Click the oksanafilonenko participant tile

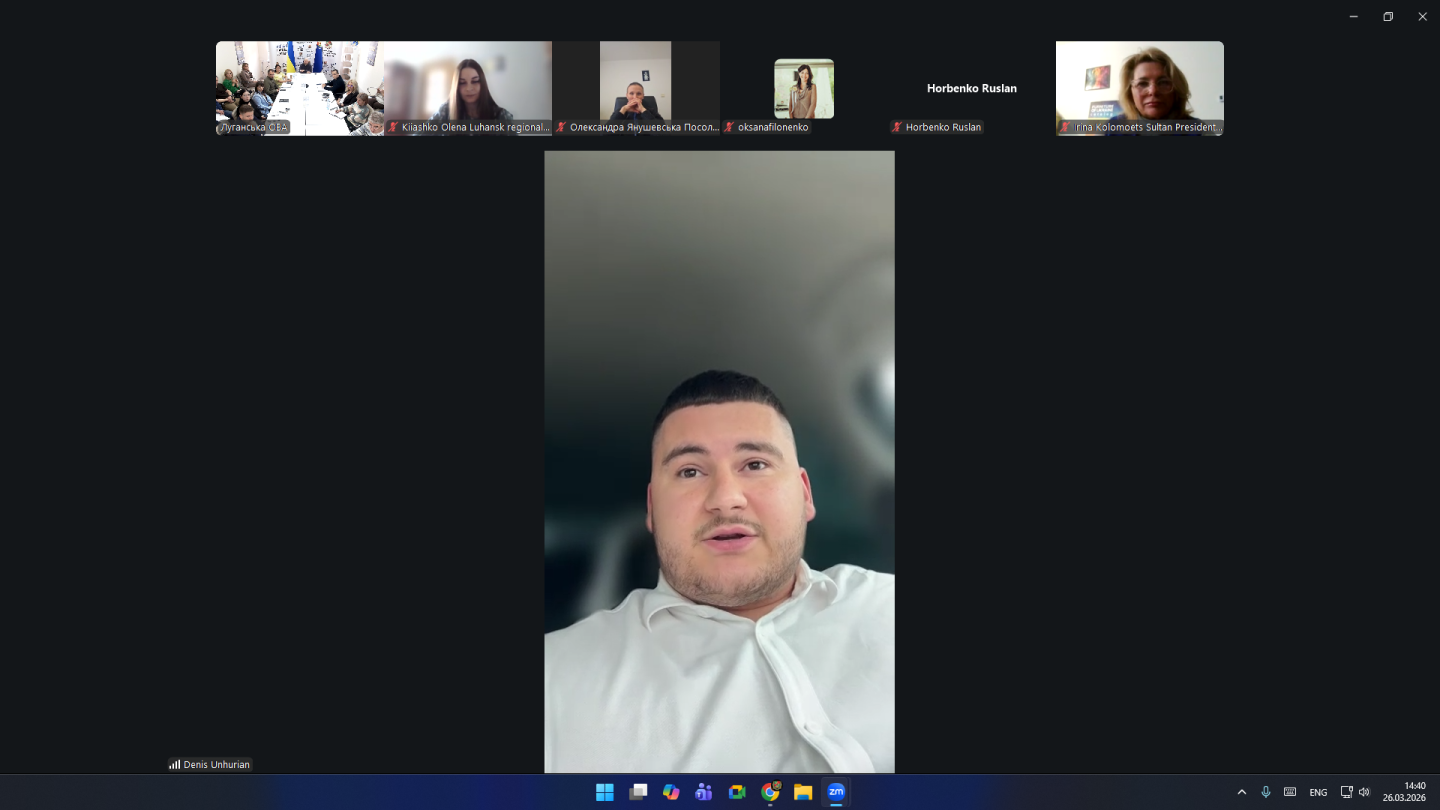pos(804,88)
